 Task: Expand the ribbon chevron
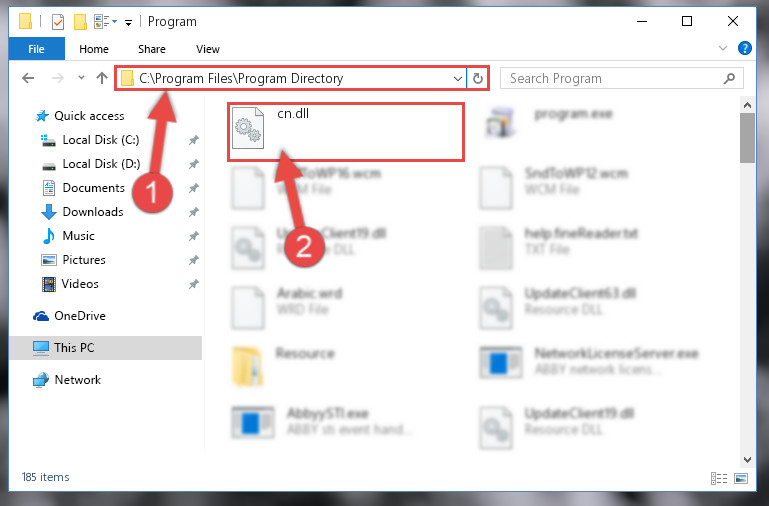pos(722,48)
